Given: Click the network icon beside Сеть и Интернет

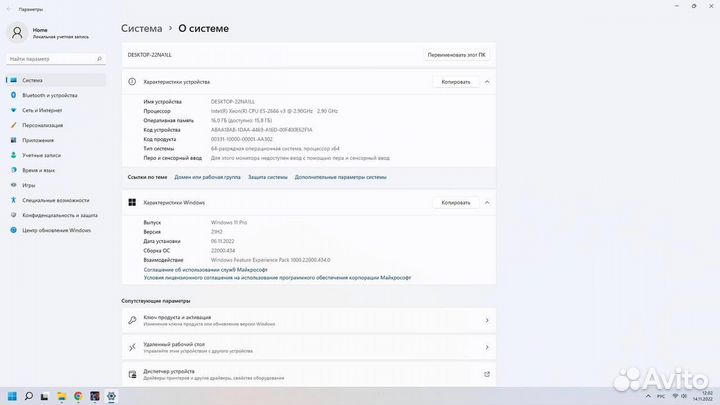Looking at the screenshot, I should pos(13,110).
